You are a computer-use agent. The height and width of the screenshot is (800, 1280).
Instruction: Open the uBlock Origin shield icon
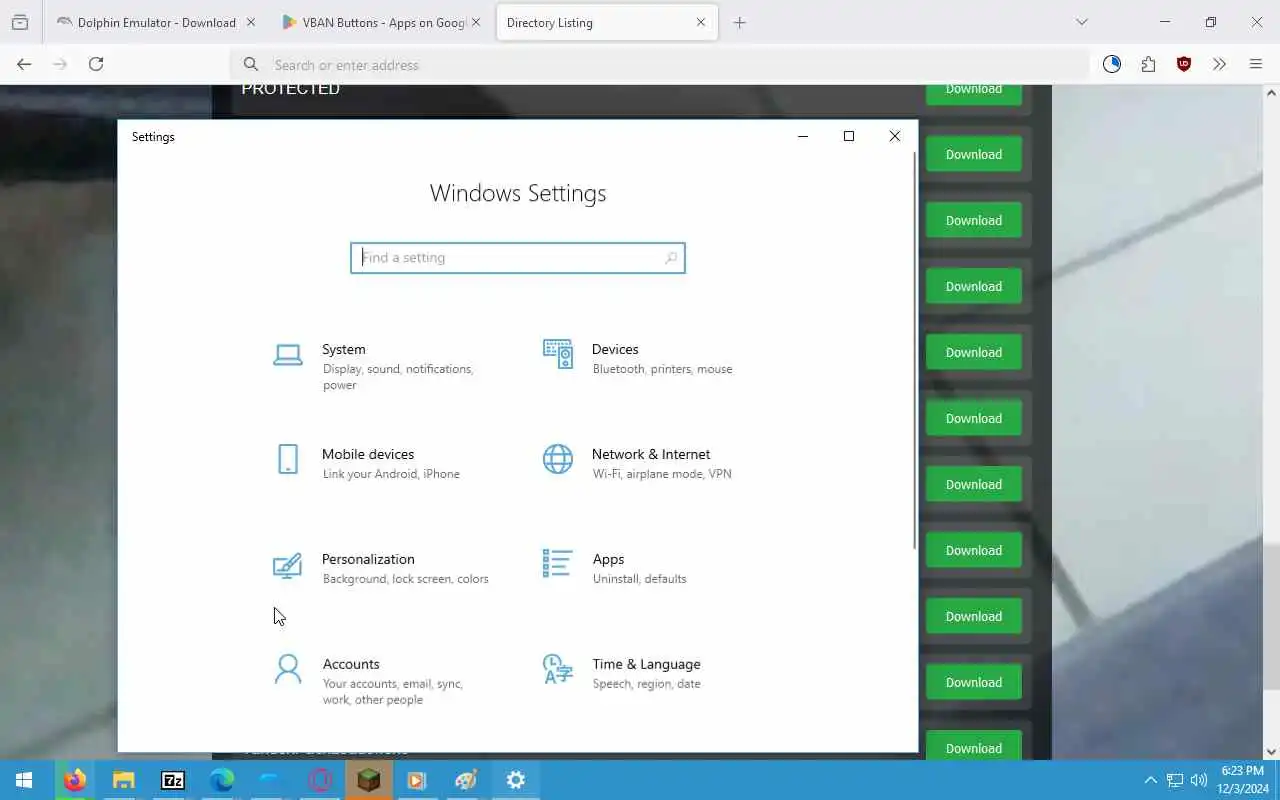pyautogui.click(x=1184, y=64)
